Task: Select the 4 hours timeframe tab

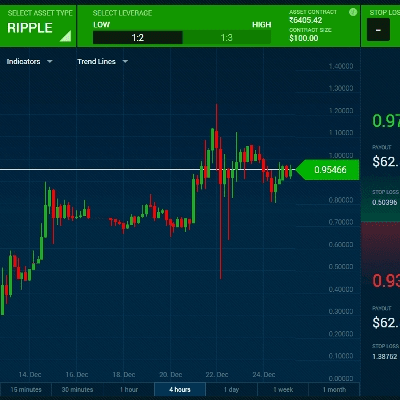Action: (x=180, y=389)
